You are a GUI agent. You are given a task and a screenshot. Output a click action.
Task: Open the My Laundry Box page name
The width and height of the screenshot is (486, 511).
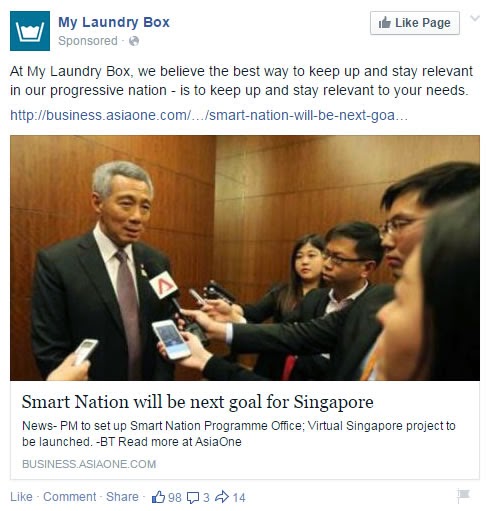tap(114, 22)
